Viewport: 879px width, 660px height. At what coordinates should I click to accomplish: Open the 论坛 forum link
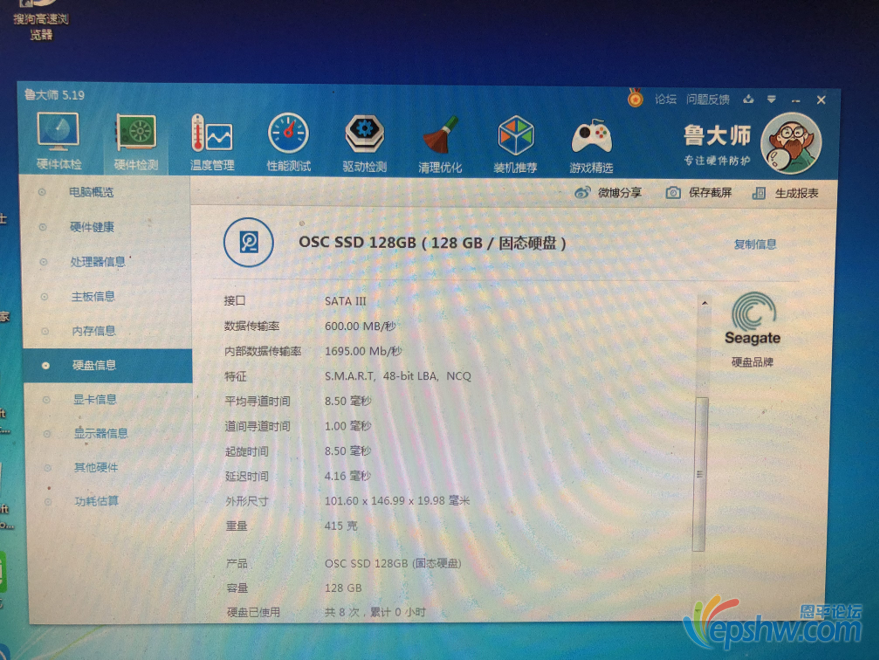tap(665, 99)
